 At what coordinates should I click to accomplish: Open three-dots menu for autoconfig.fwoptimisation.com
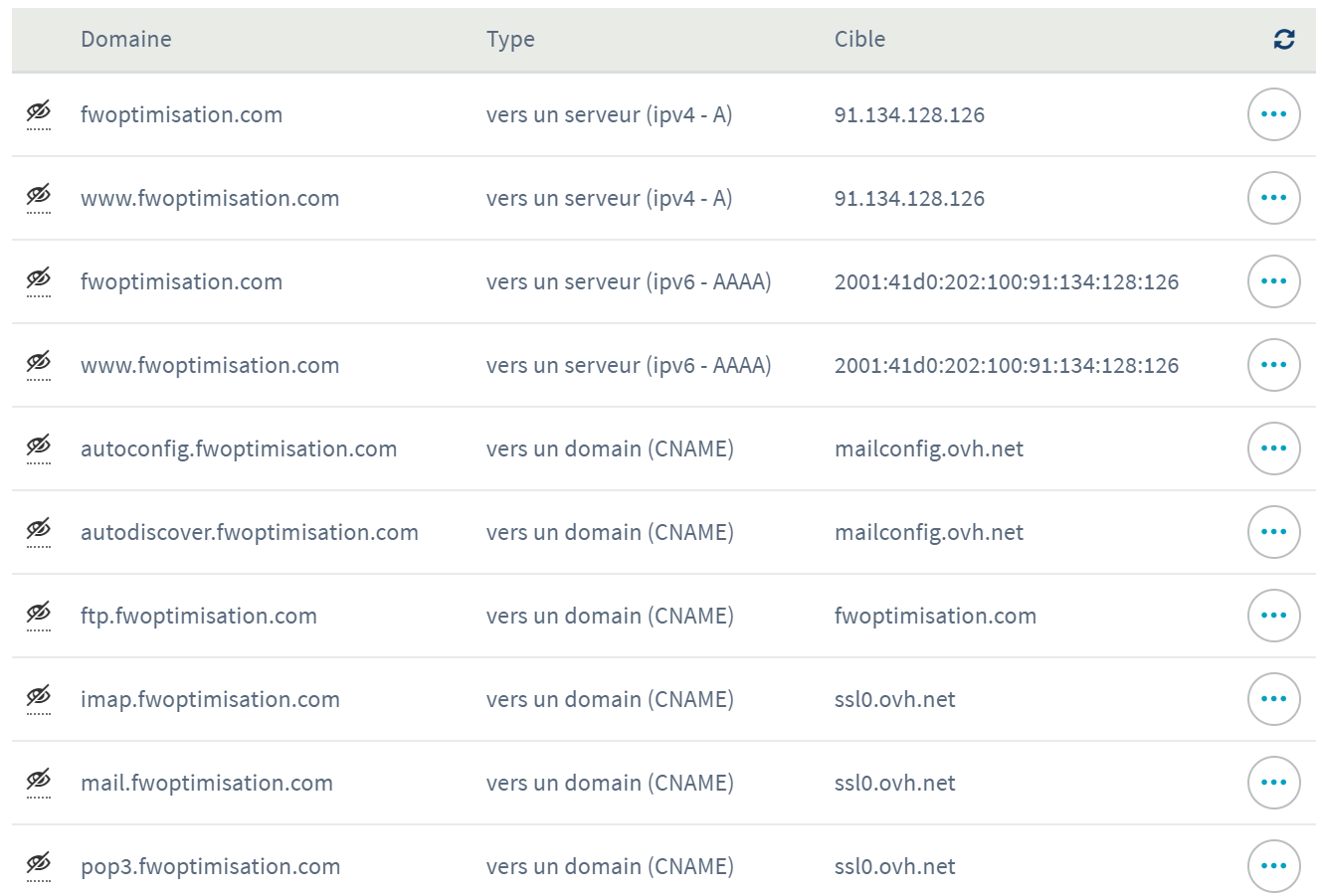(1273, 448)
